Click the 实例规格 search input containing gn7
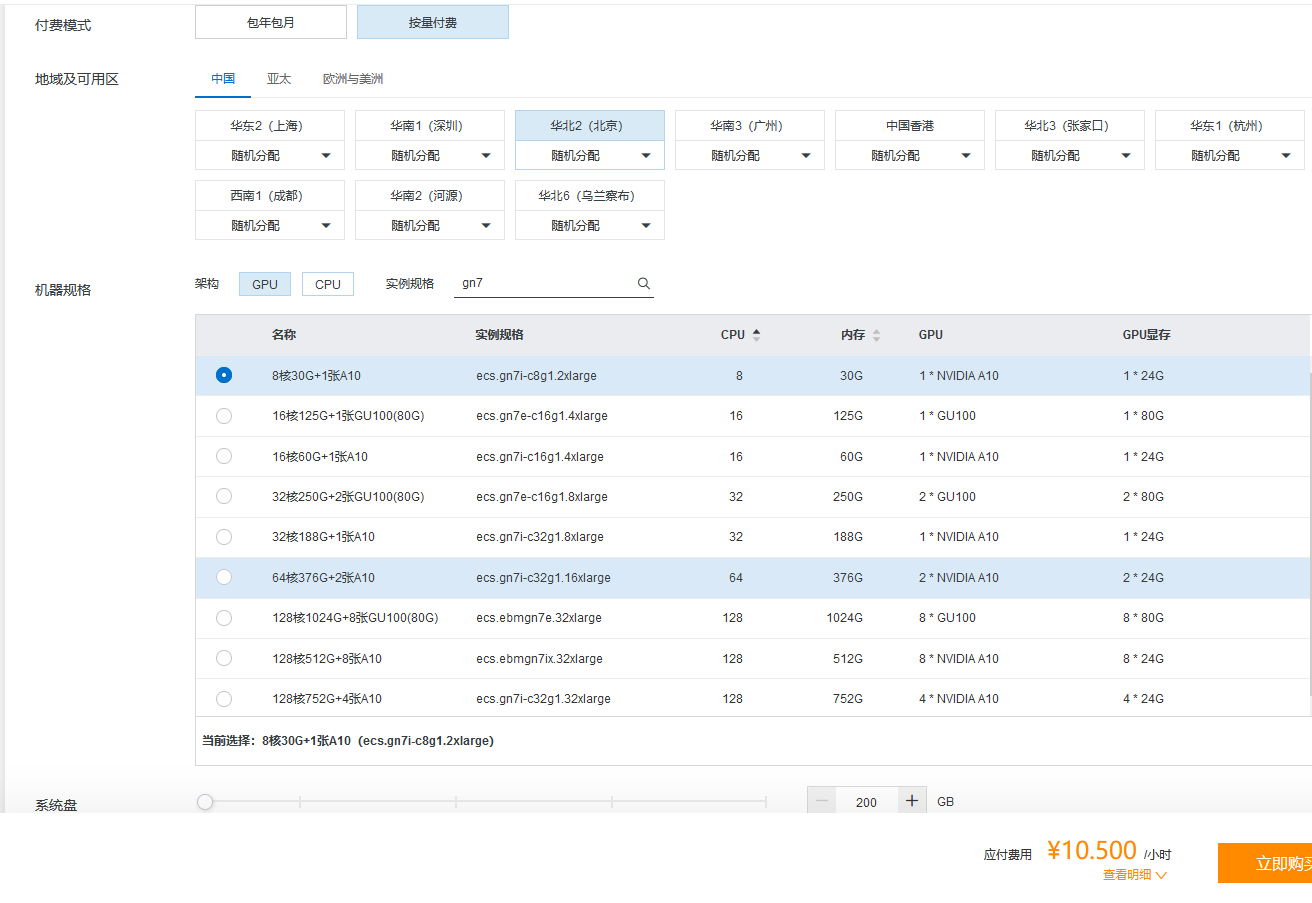 (554, 284)
